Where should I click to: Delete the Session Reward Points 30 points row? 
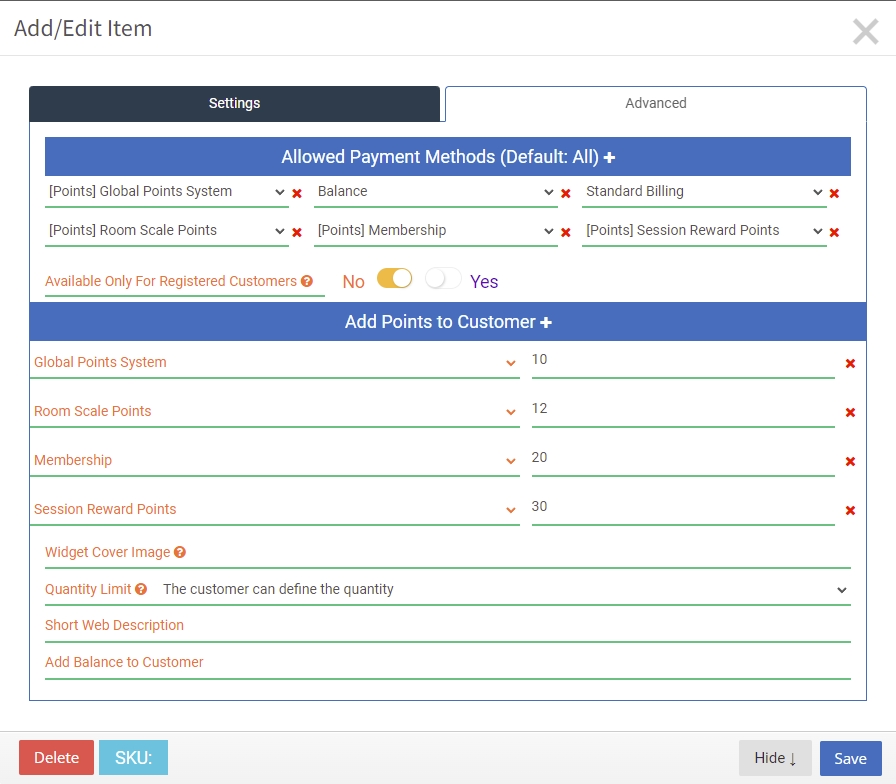(x=850, y=510)
